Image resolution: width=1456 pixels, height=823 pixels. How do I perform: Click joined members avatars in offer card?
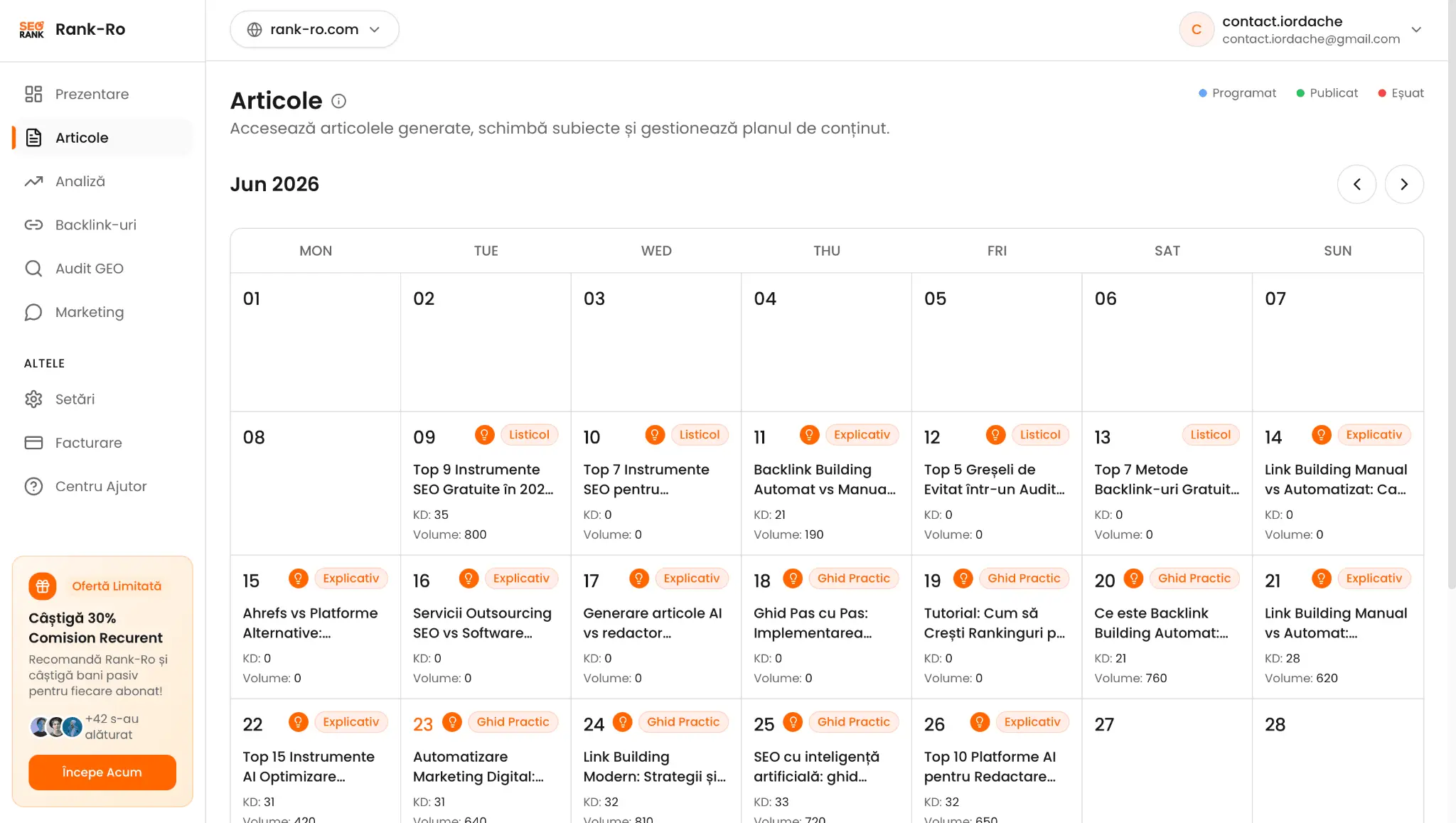56,727
